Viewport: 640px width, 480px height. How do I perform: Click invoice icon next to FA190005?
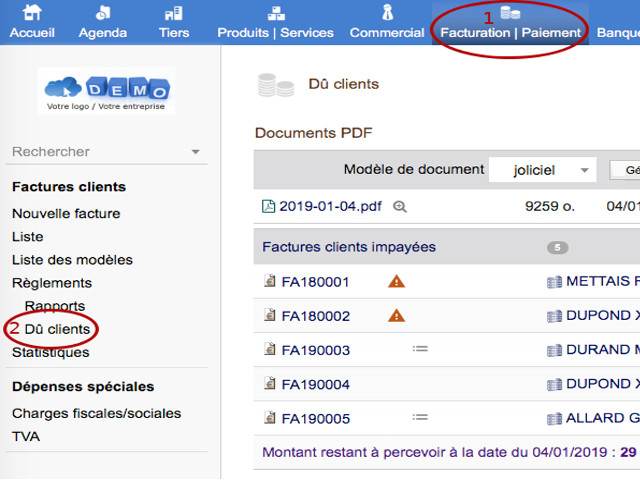[x=269, y=417]
